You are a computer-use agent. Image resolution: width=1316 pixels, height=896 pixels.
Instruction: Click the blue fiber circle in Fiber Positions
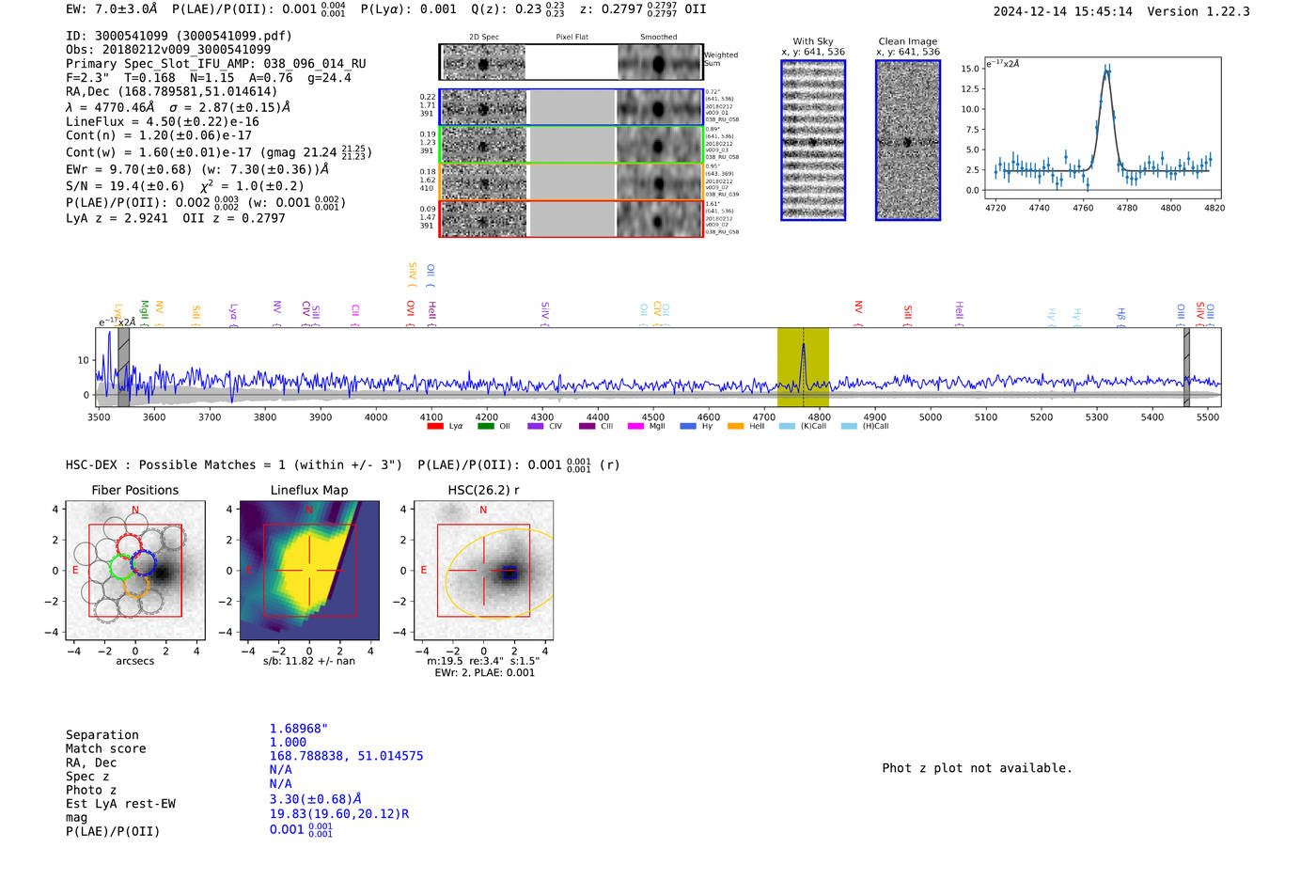[143, 562]
